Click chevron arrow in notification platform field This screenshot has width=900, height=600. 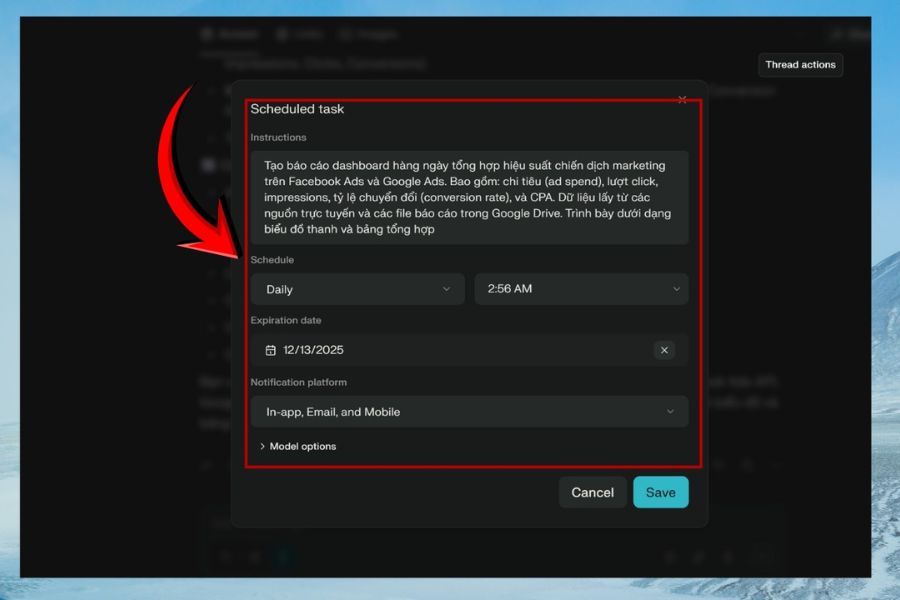(670, 412)
